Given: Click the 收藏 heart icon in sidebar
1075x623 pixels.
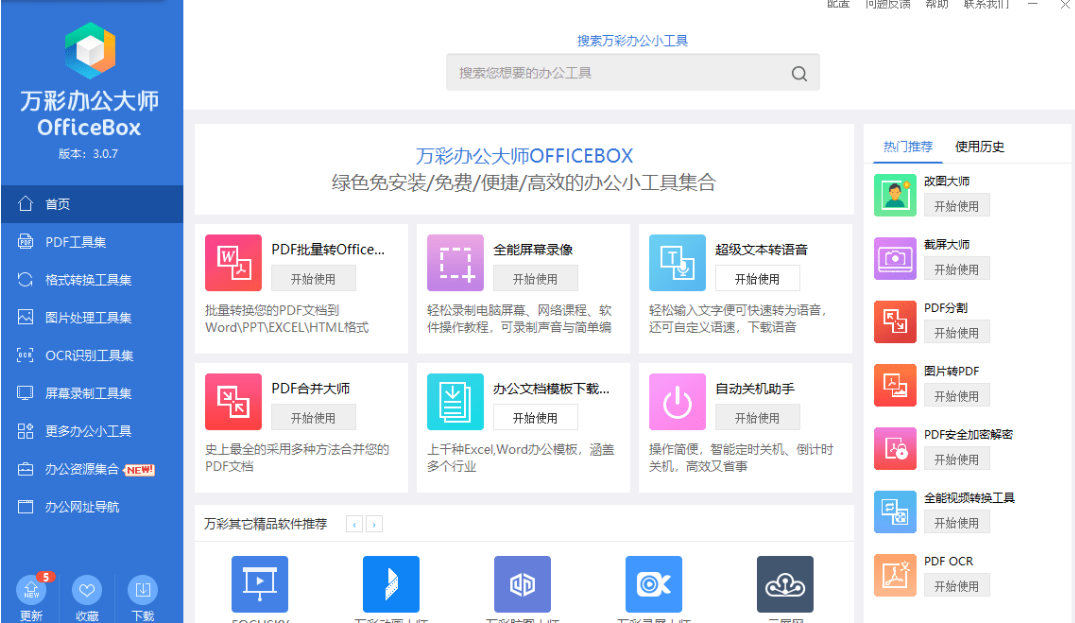Looking at the screenshot, I should pyautogui.click(x=87, y=590).
